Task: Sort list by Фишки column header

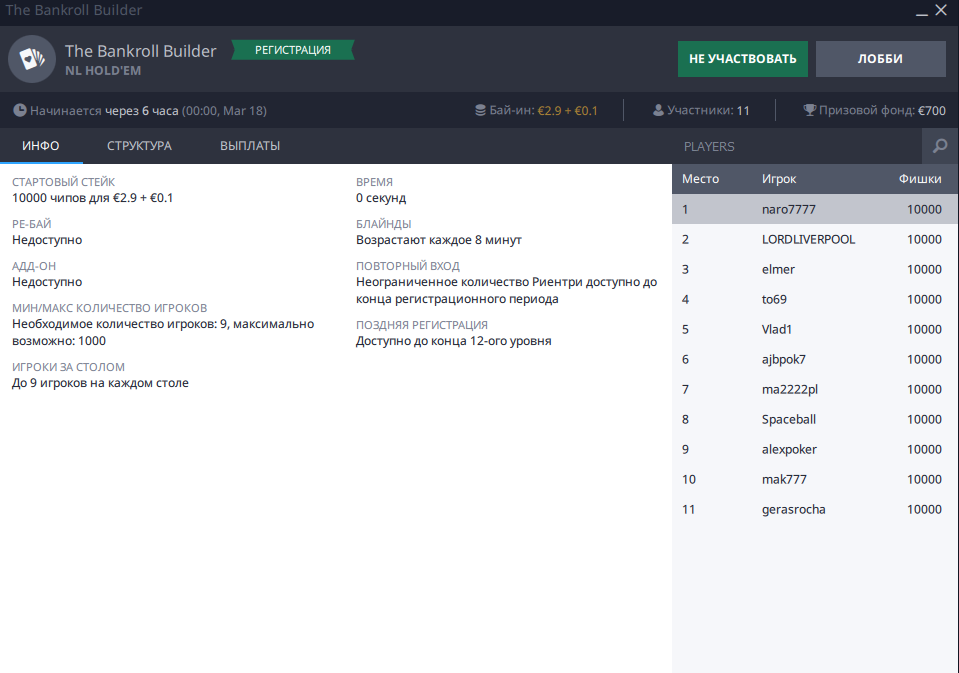Action: pyautogui.click(x=921, y=179)
